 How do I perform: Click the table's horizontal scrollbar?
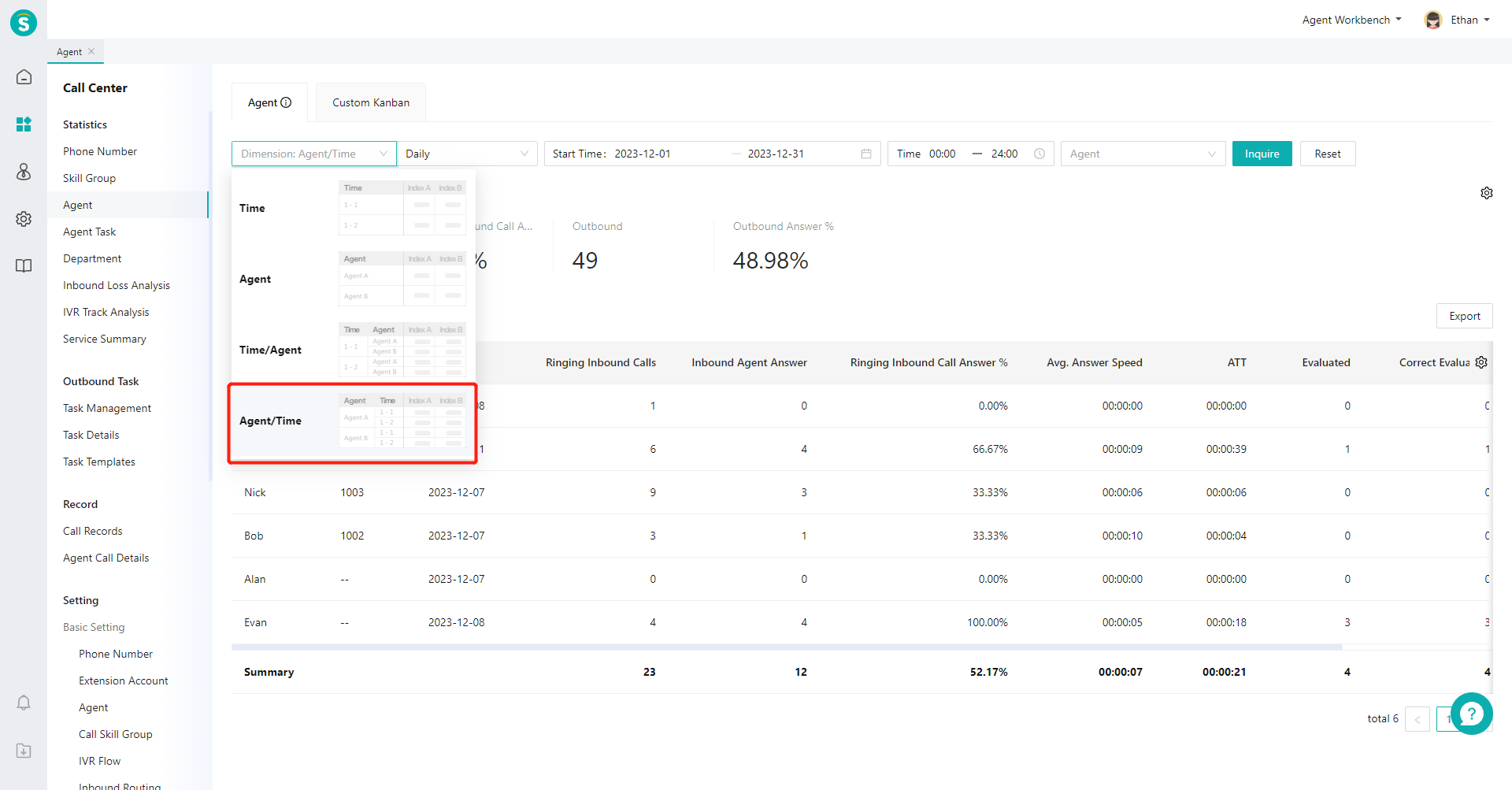pos(787,647)
